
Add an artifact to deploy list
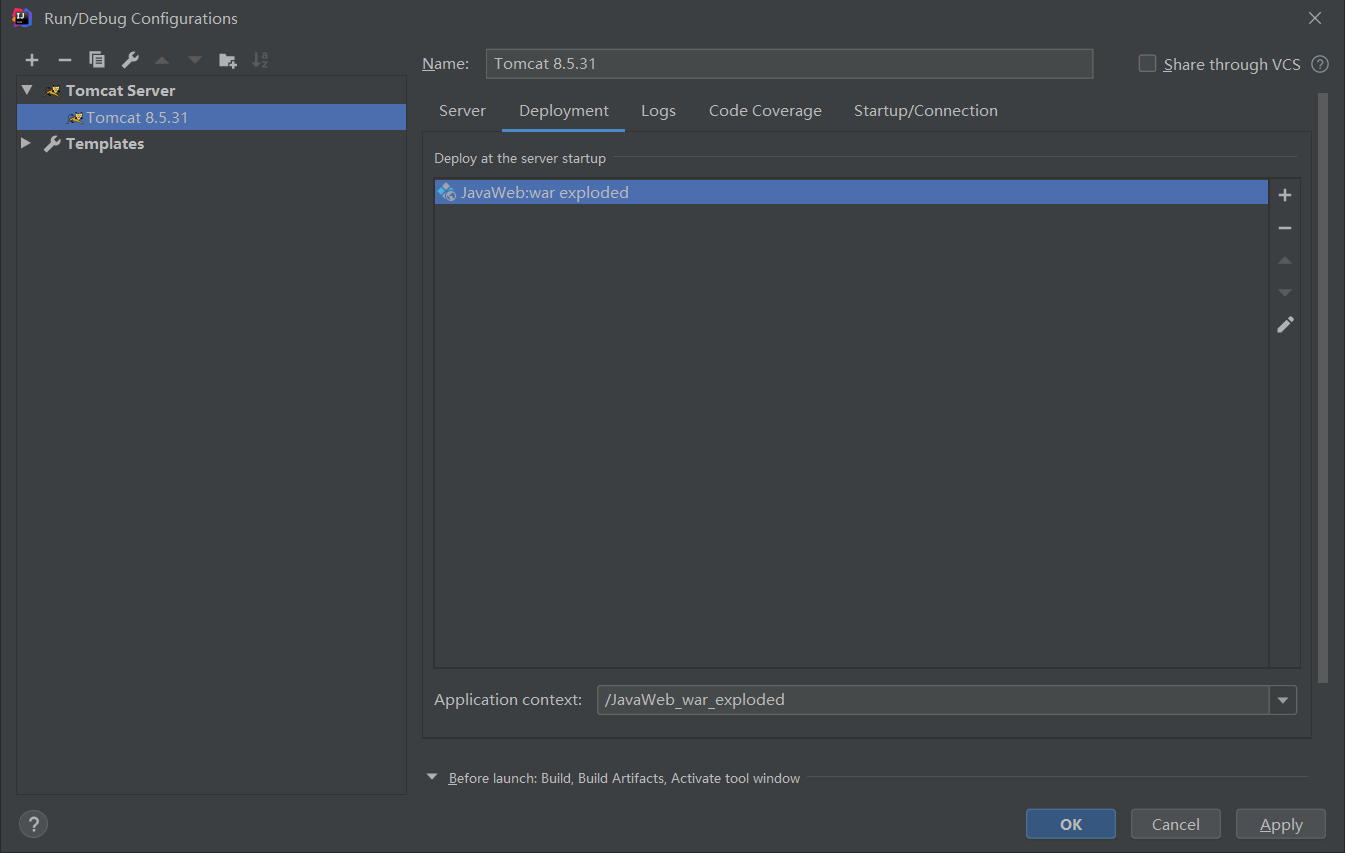pyautogui.click(x=1285, y=195)
